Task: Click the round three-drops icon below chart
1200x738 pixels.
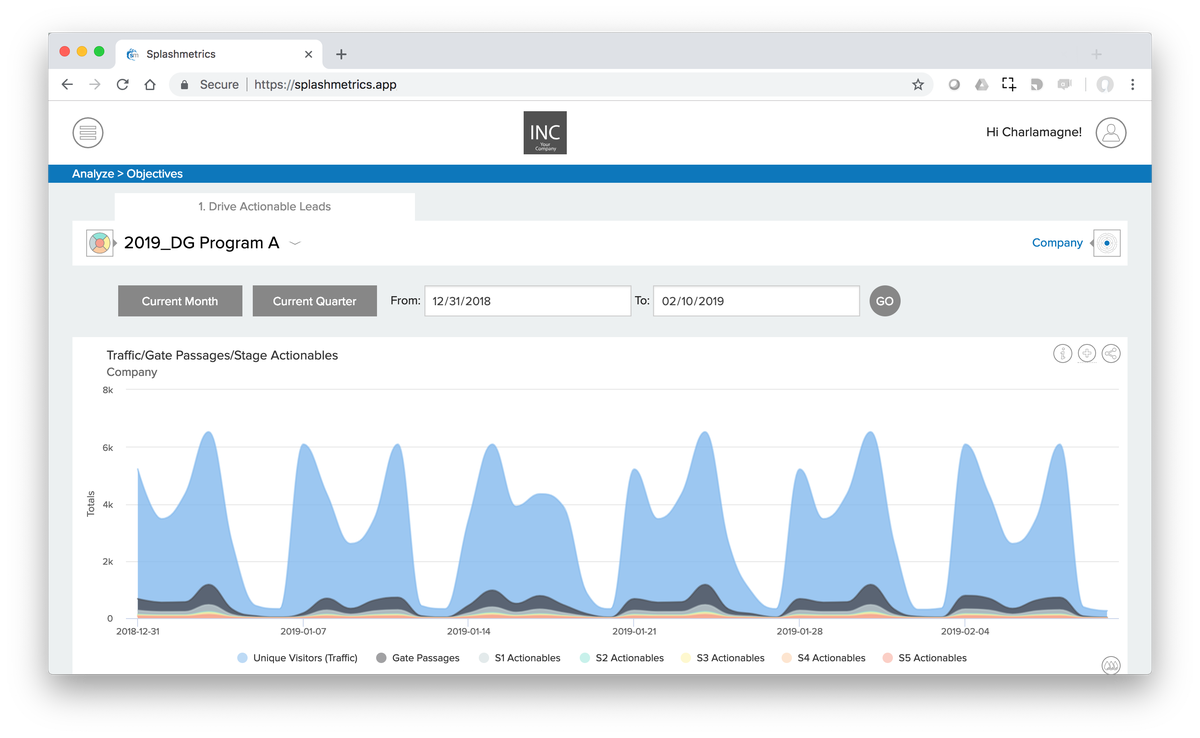Action: pyautogui.click(x=1111, y=665)
